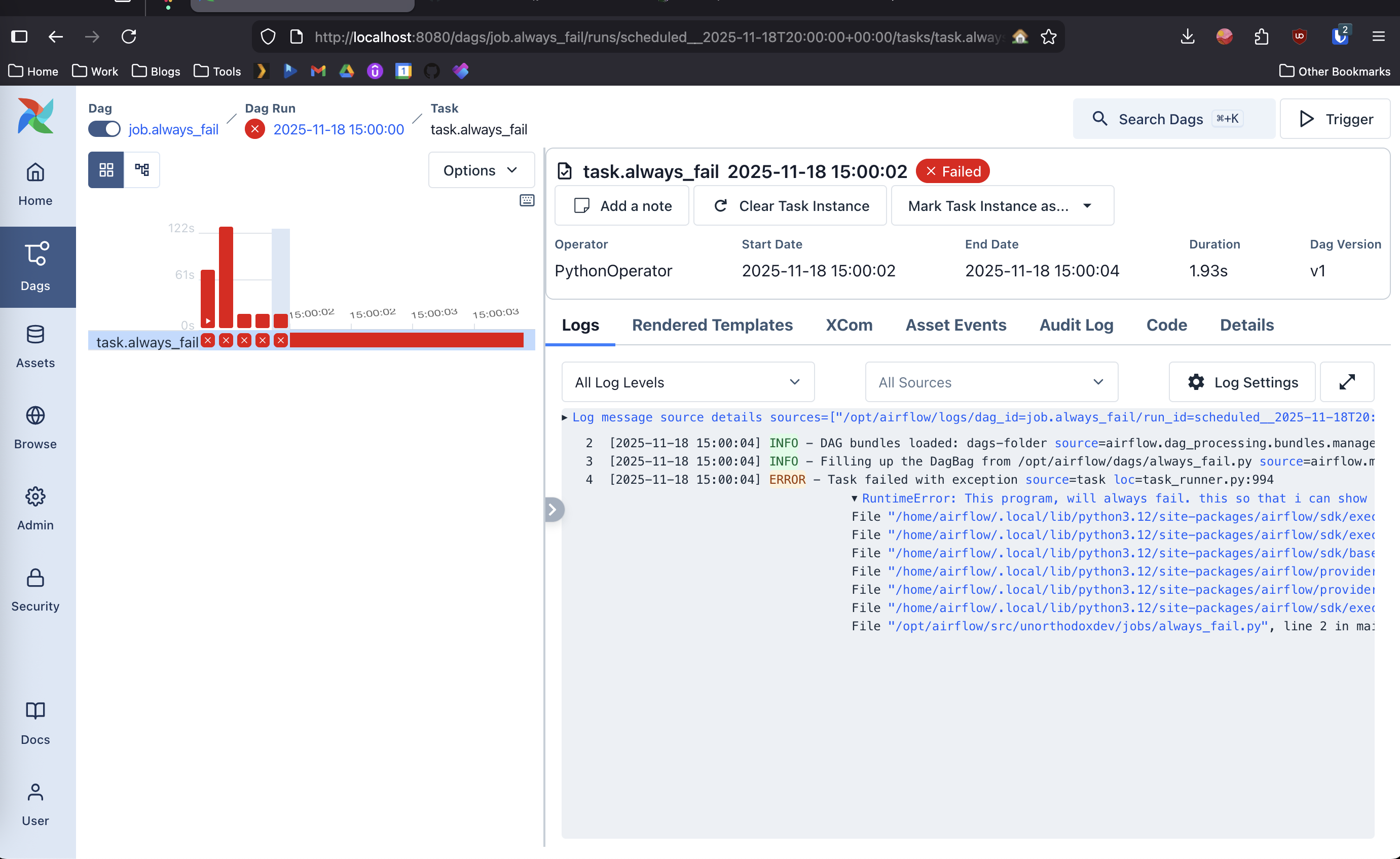This screenshot has width=1400, height=859.
Task: Open the All Log Levels dropdown
Action: (687, 382)
